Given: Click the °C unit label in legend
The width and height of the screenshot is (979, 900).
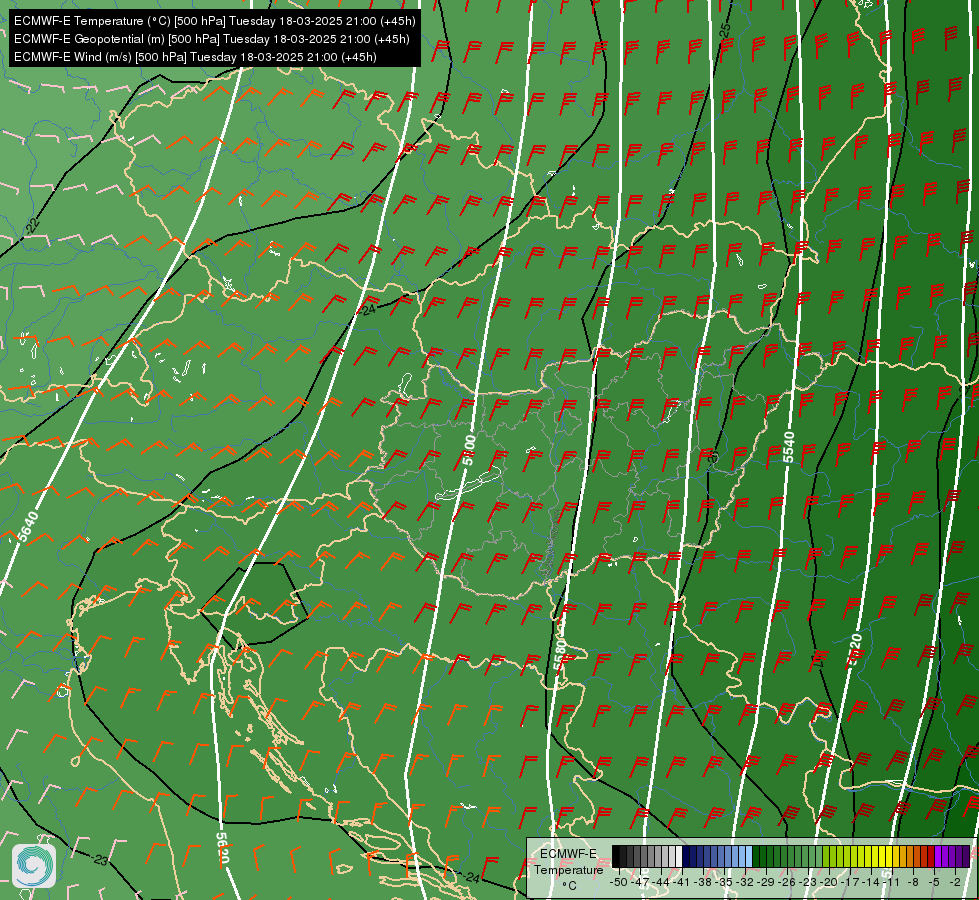Looking at the screenshot, I should point(569,885).
